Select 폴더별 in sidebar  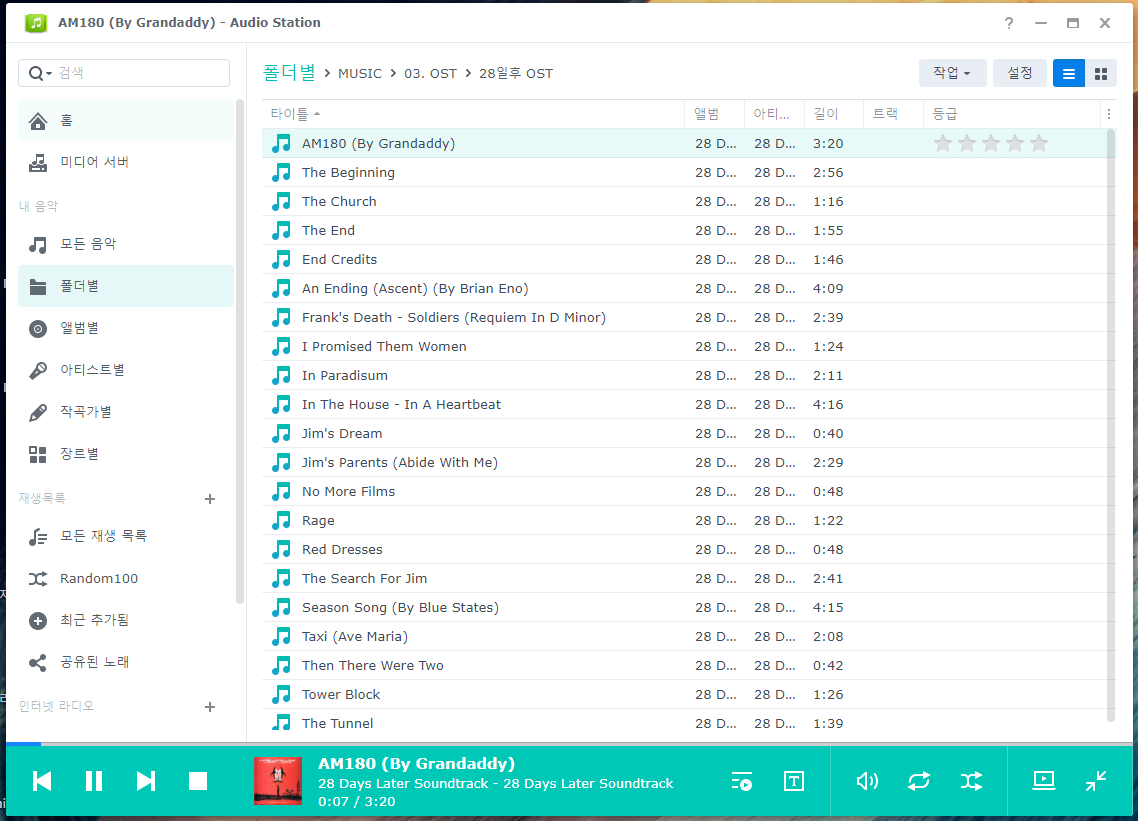click(x=126, y=286)
